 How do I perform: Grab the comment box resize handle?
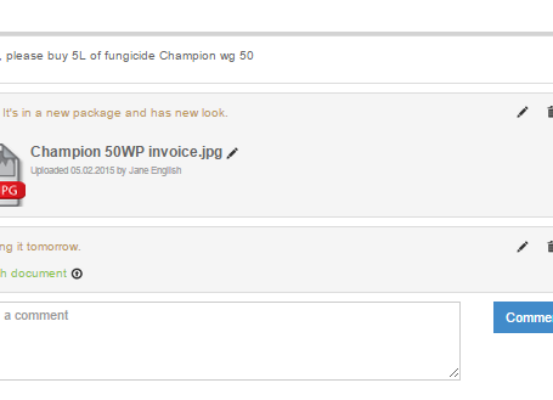454,373
